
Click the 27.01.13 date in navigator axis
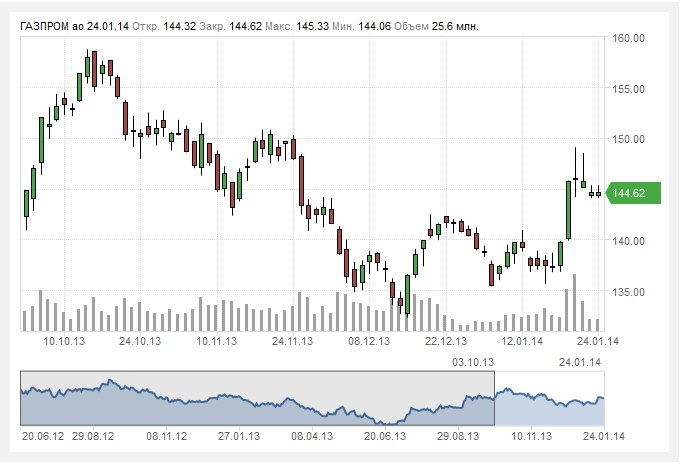238,436
